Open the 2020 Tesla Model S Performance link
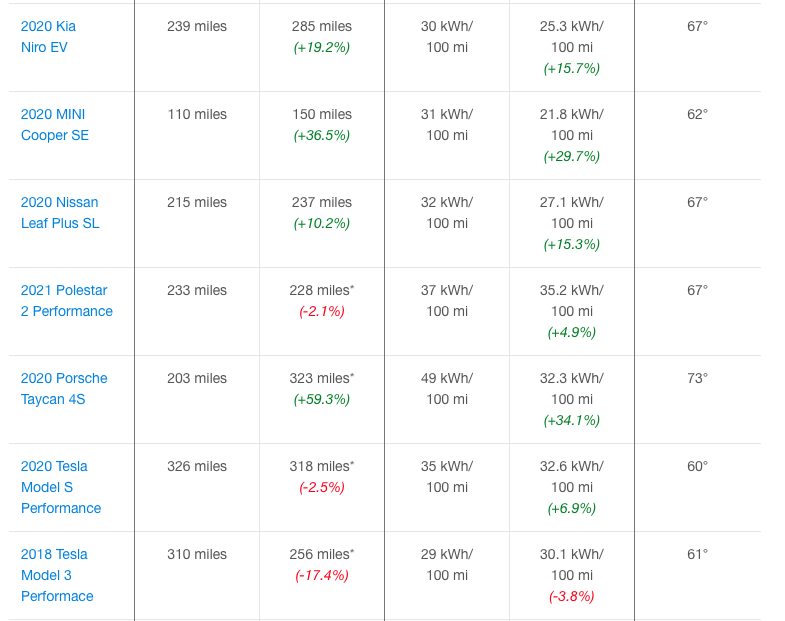The height and width of the screenshot is (621, 785). (60, 487)
